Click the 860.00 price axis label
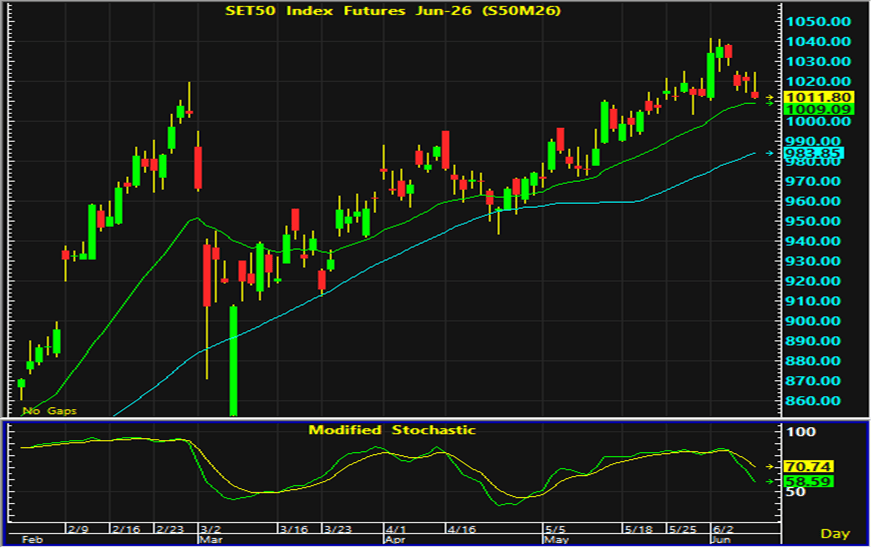The width and height of the screenshot is (872, 548). 814,401
